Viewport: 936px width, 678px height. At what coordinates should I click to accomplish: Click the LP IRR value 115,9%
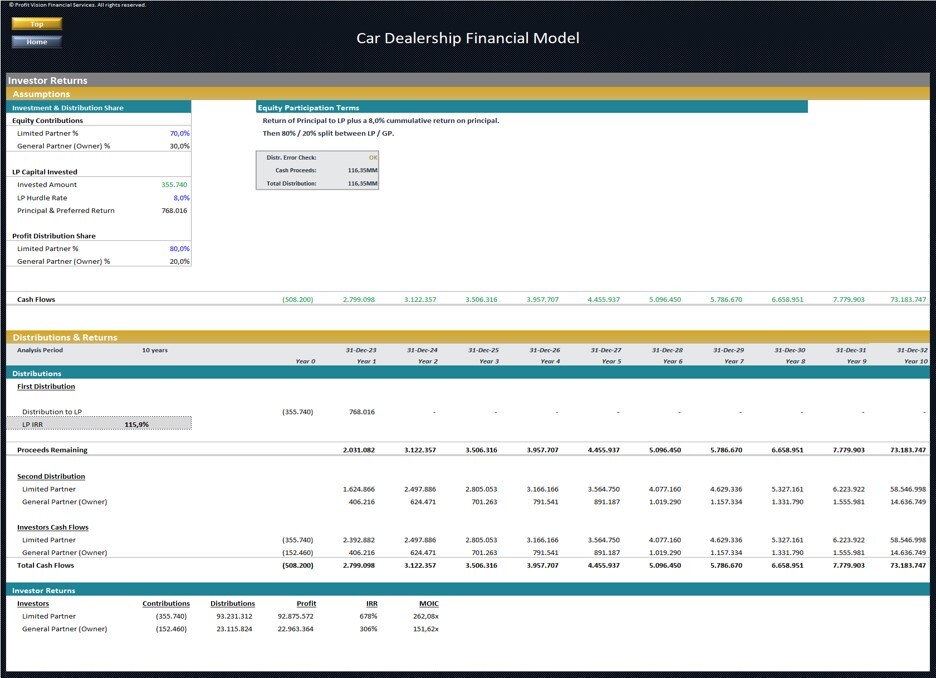[x=137, y=425]
